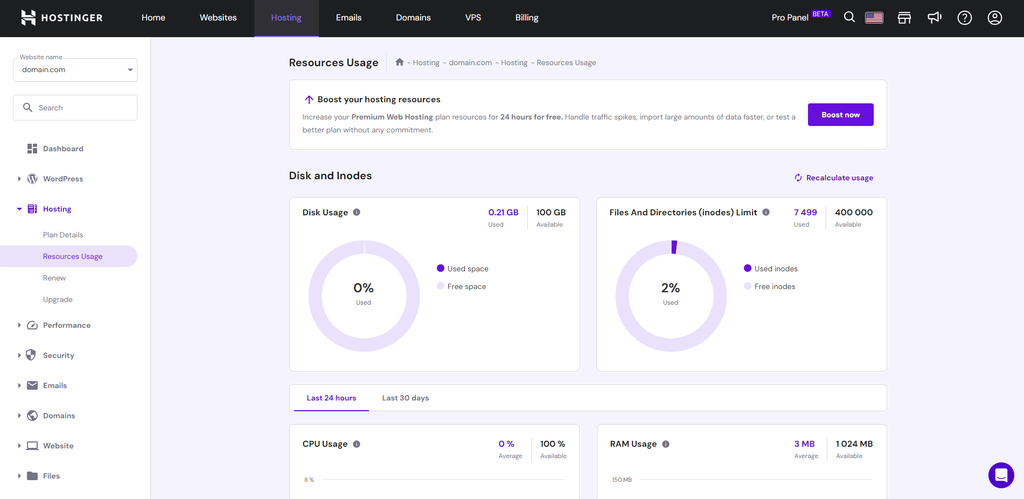The width and height of the screenshot is (1024, 499).
Task: Open the user profile icon
Action: point(995,18)
